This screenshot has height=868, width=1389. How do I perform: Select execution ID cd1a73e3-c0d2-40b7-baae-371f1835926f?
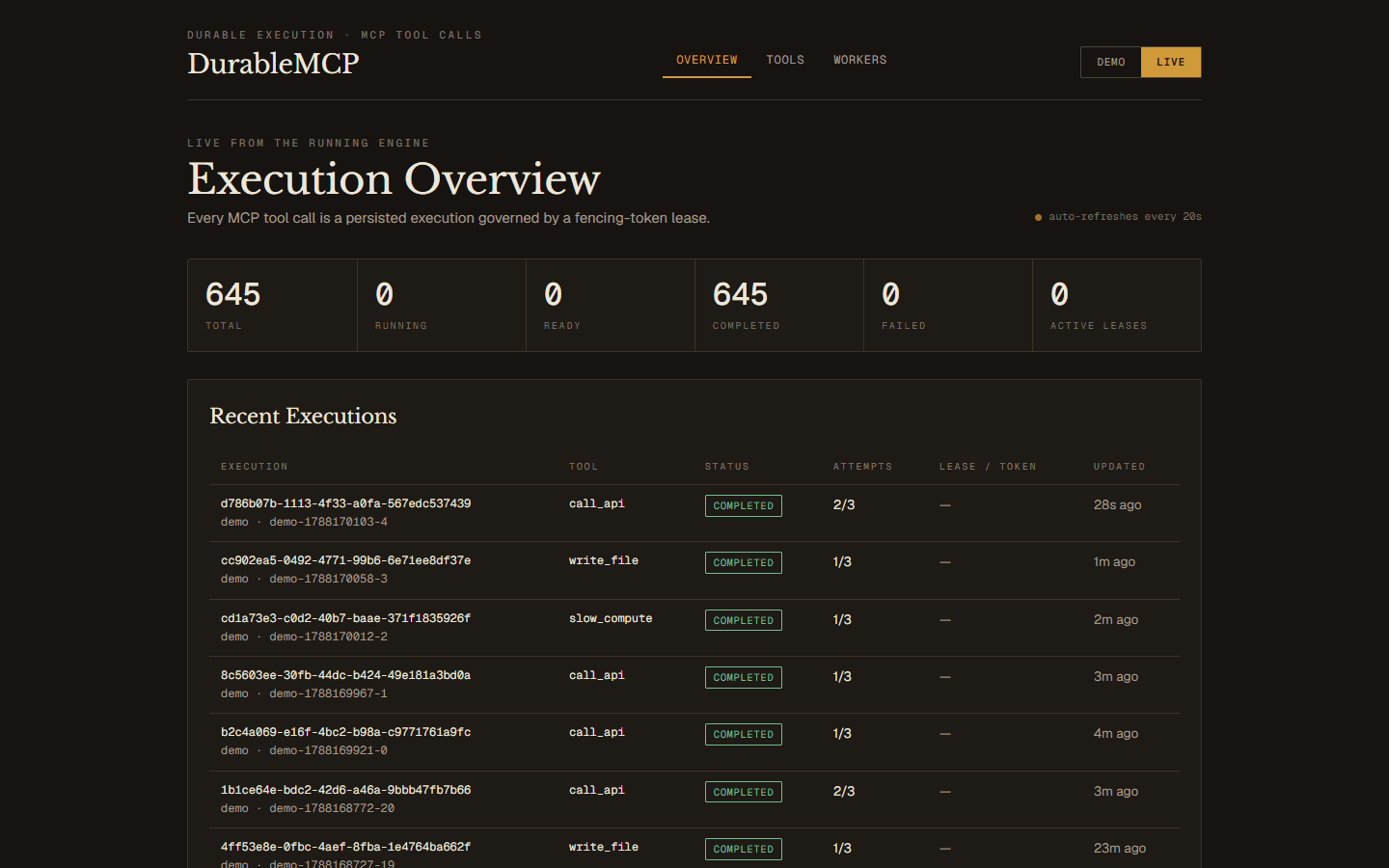[x=345, y=618]
